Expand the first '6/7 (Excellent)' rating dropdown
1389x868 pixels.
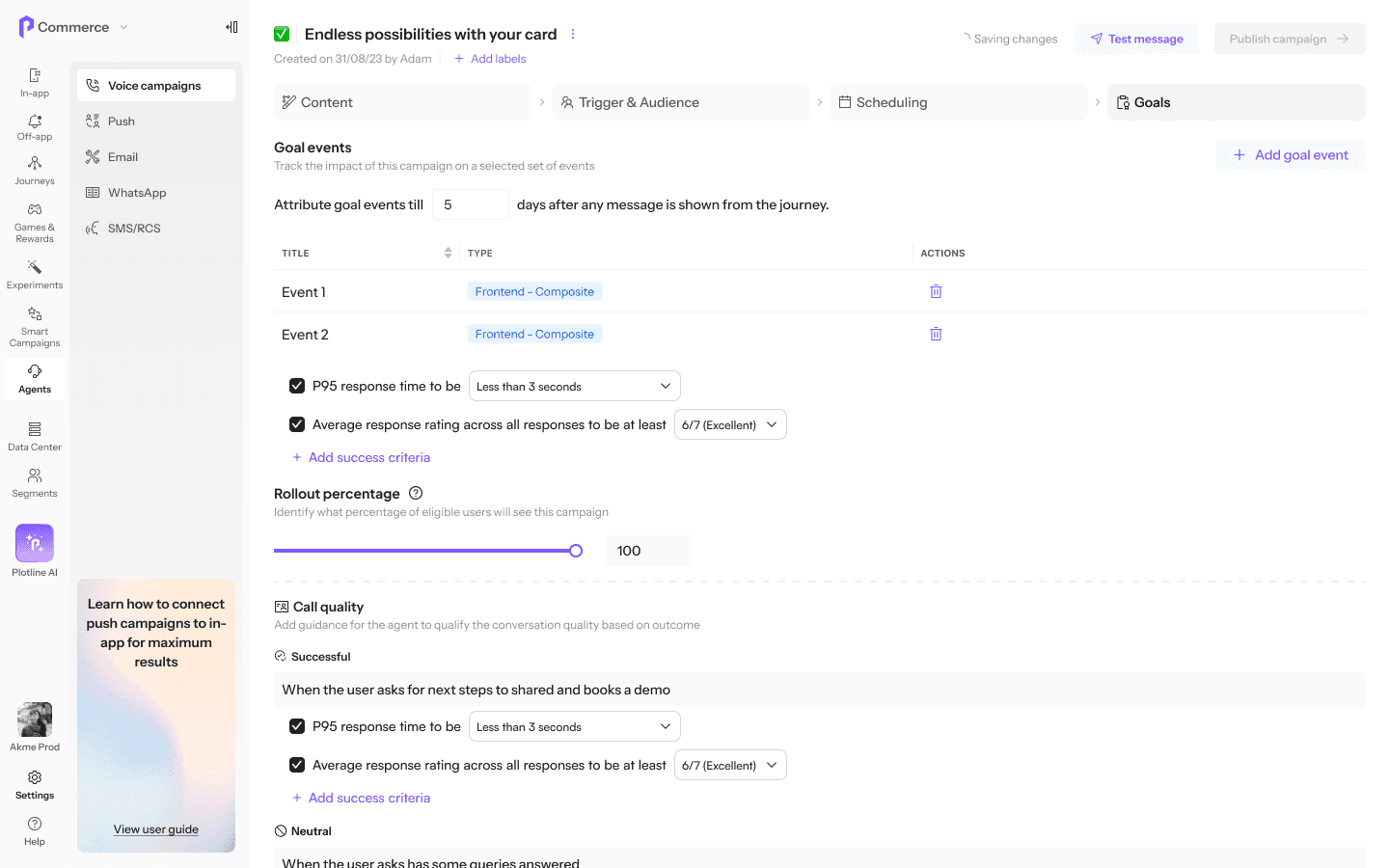[730, 424]
